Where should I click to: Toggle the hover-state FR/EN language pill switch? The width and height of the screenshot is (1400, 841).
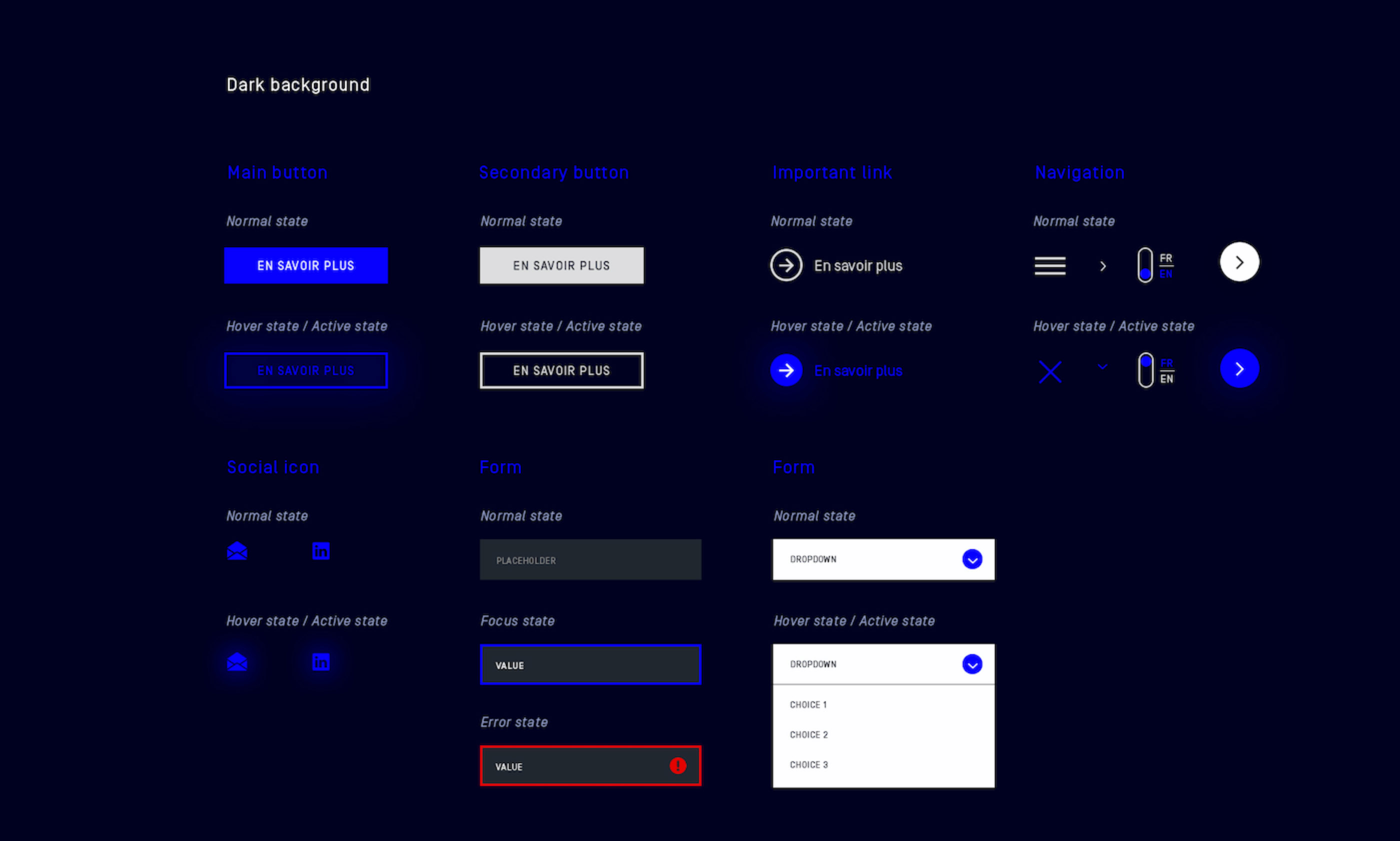[x=1145, y=370]
